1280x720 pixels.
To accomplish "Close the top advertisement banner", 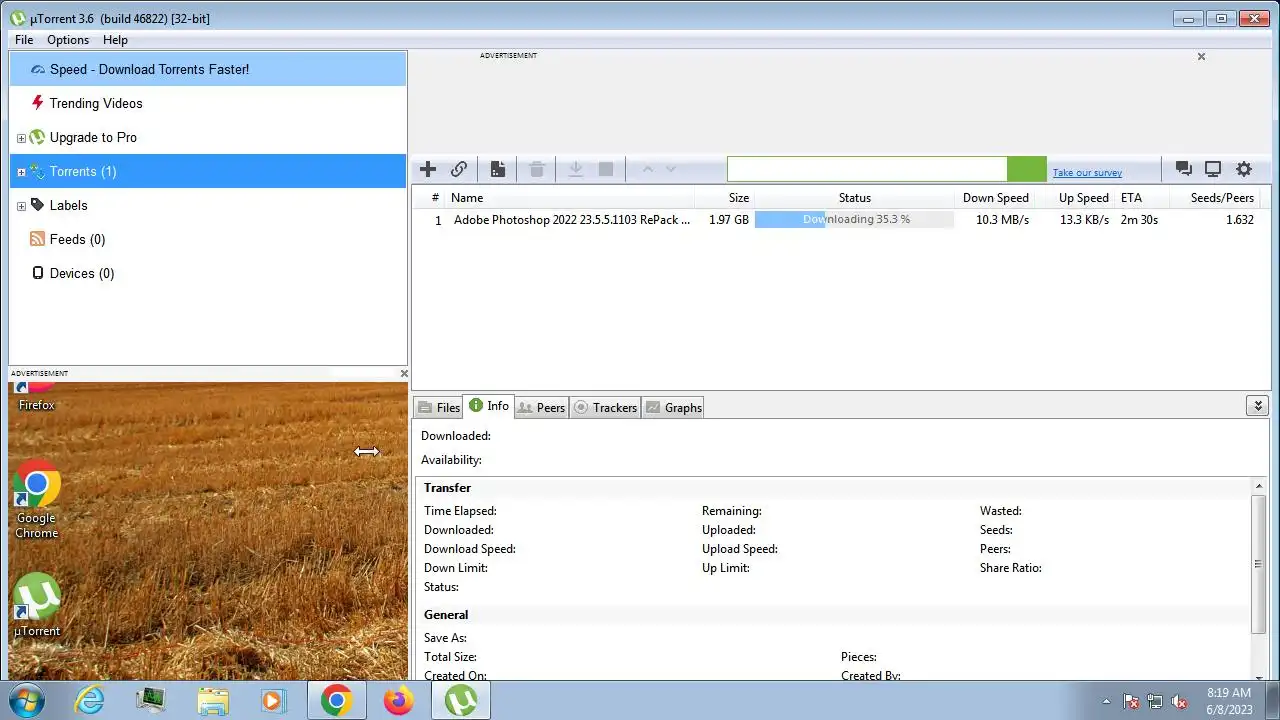I will tap(1201, 56).
